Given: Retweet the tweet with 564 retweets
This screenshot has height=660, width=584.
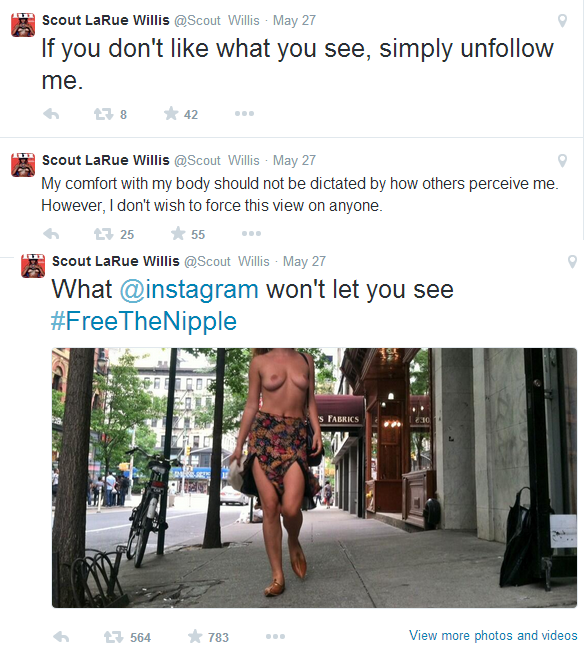Looking at the screenshot, I should click(x=113, y=637).
